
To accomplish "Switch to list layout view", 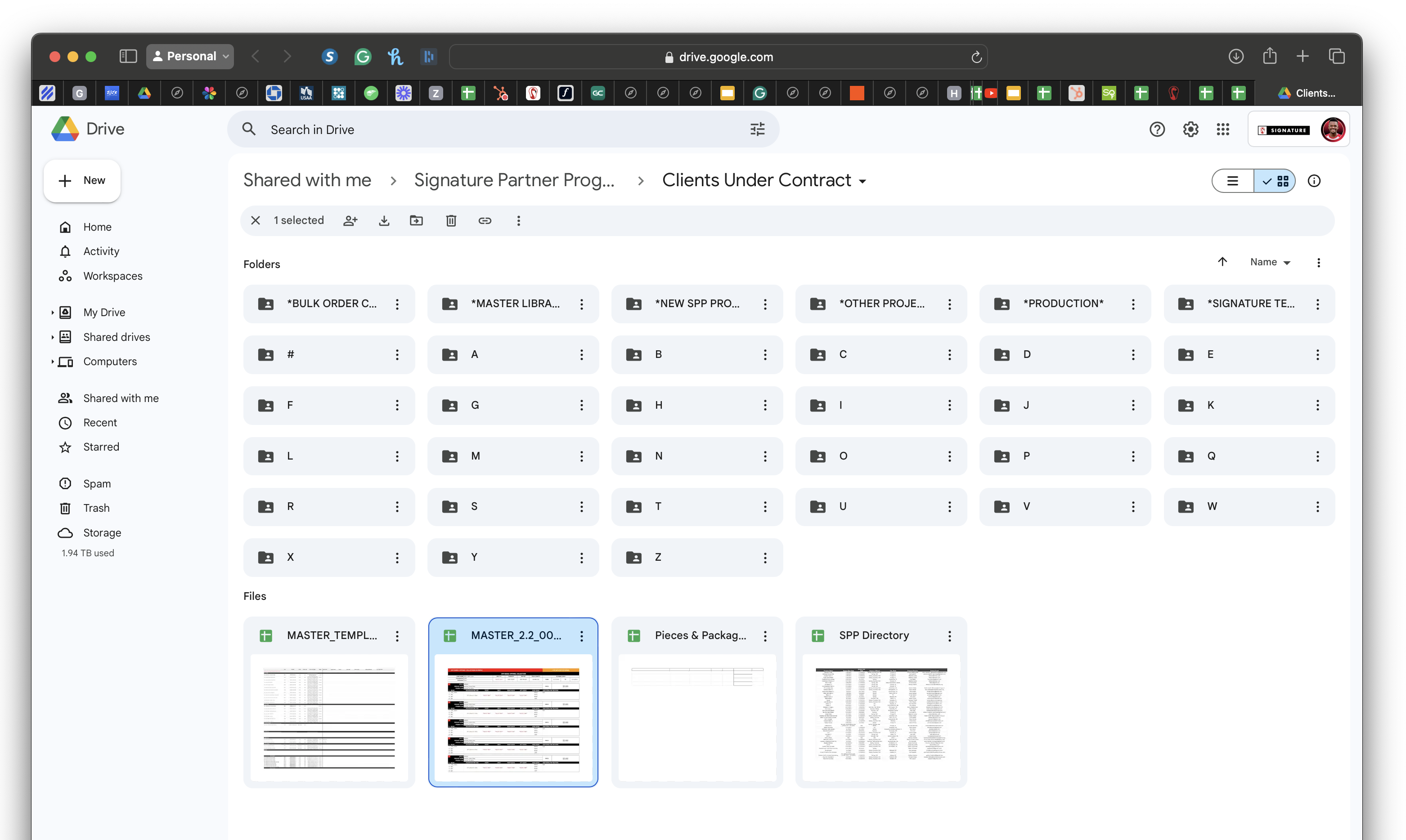I will 1233,181.
